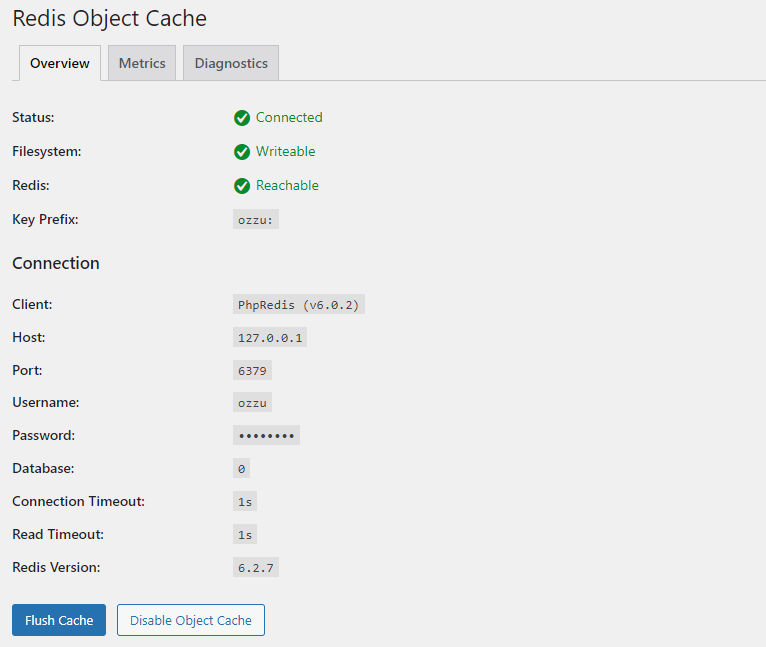Image resolution: width=766 pixels, height=647 pixels.
Task: Click the 'Redis Version:' label
Action: click(x=56, y=567)
